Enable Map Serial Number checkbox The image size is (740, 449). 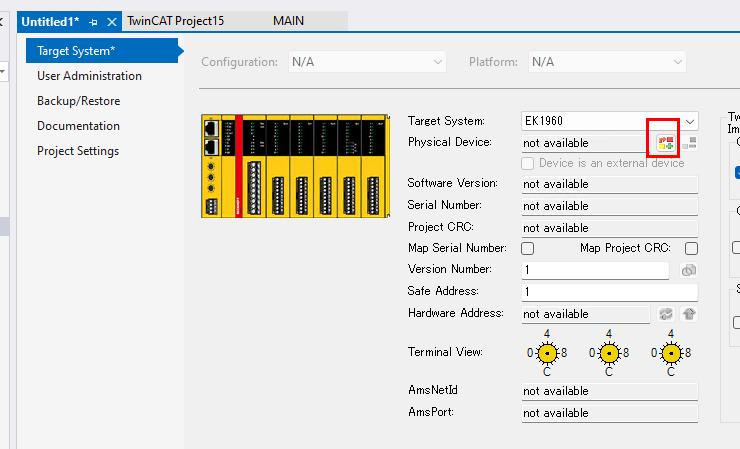pyautogui.click(x=528, y=248)
